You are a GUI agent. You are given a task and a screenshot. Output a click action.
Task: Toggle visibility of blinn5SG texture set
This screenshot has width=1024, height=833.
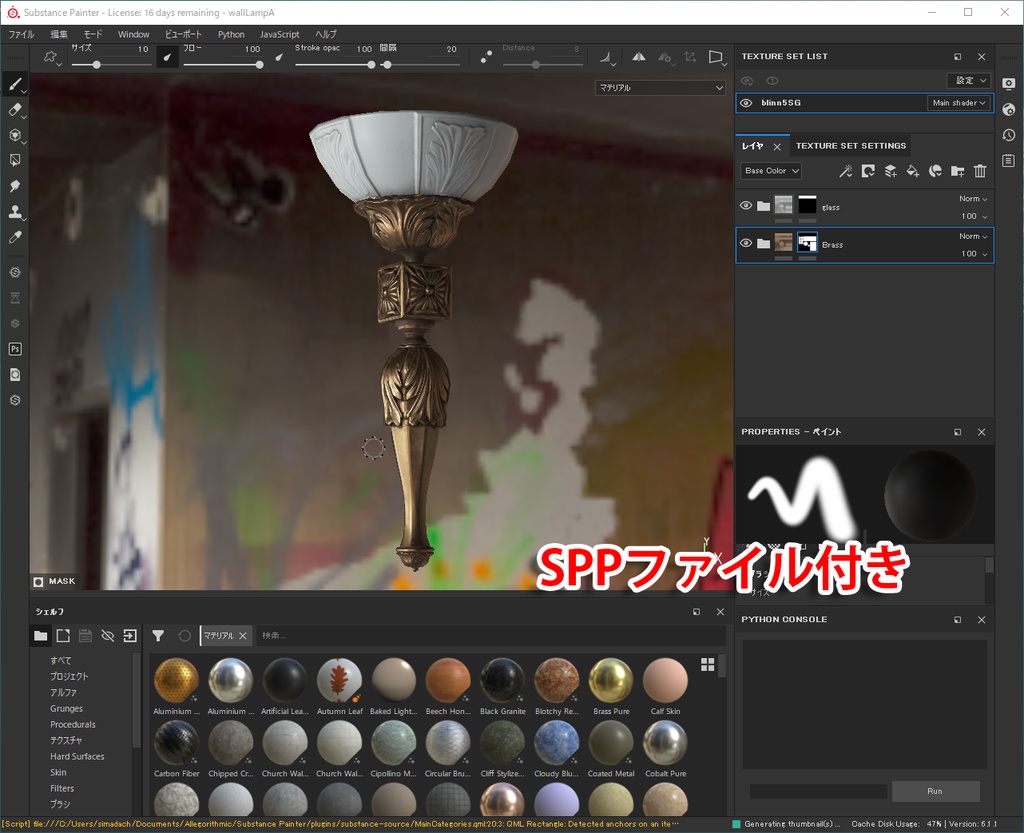pyautogui.click(x=746, y=103)
